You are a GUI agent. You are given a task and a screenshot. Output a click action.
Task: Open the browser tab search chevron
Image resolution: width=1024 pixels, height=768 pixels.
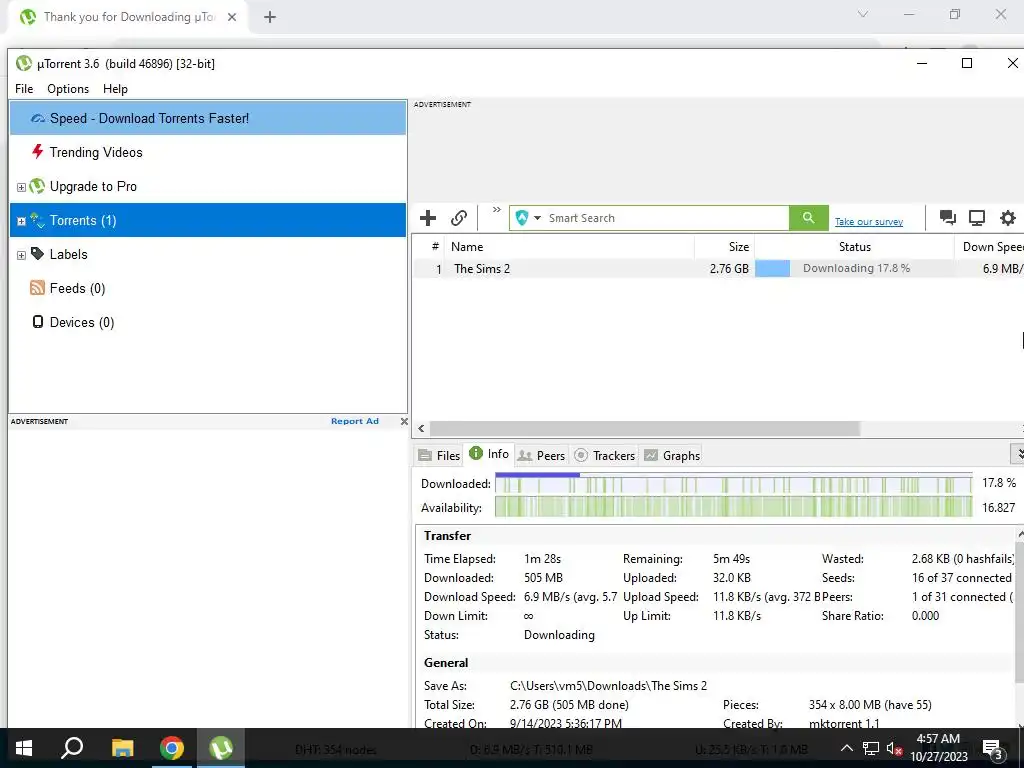pyautogui.click(x=863, y=14)
